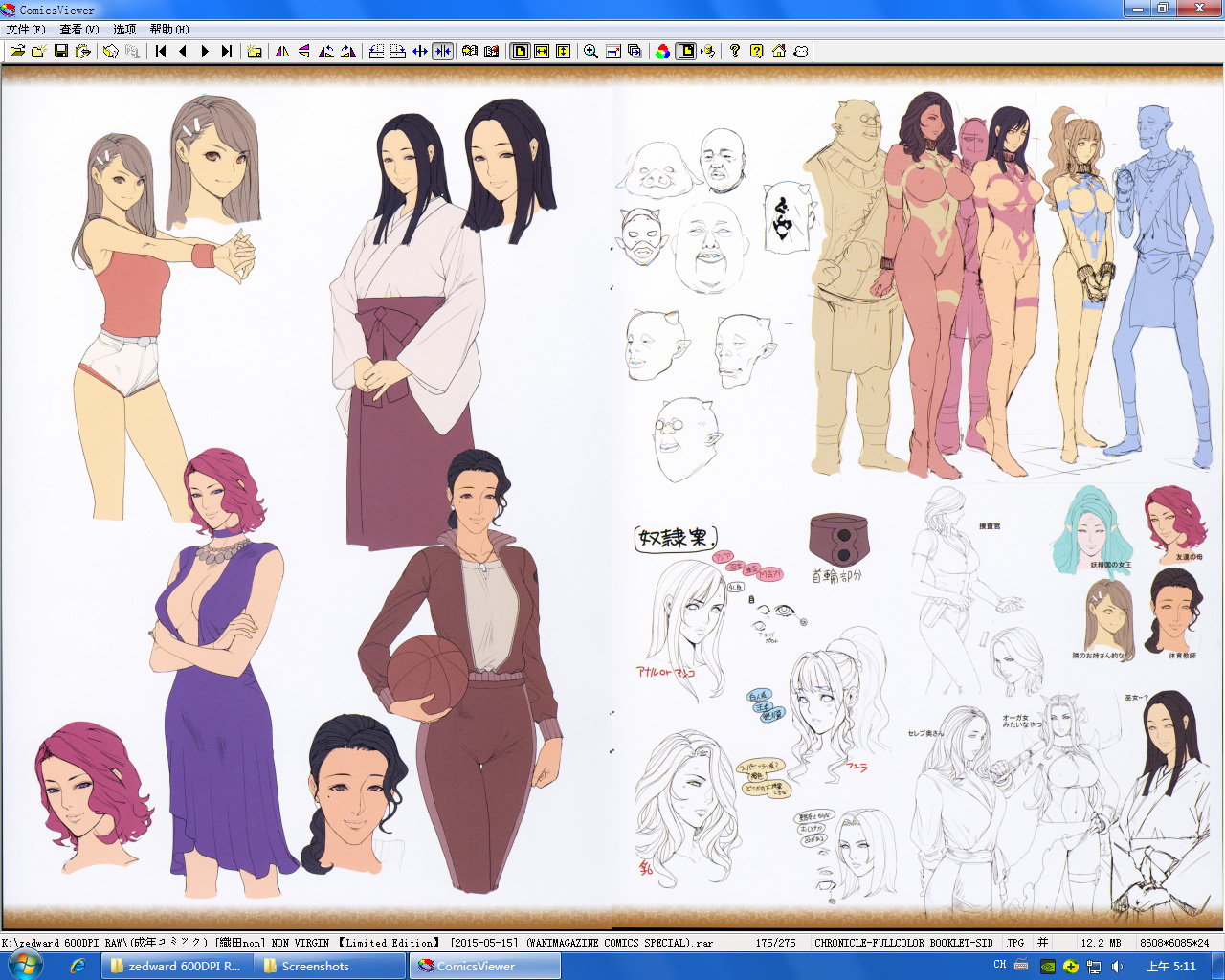Image resolution: width=1225 pixels, height=980 pixels.
Task: Go to the next page arrow
Action: click(x=205, y=52)
